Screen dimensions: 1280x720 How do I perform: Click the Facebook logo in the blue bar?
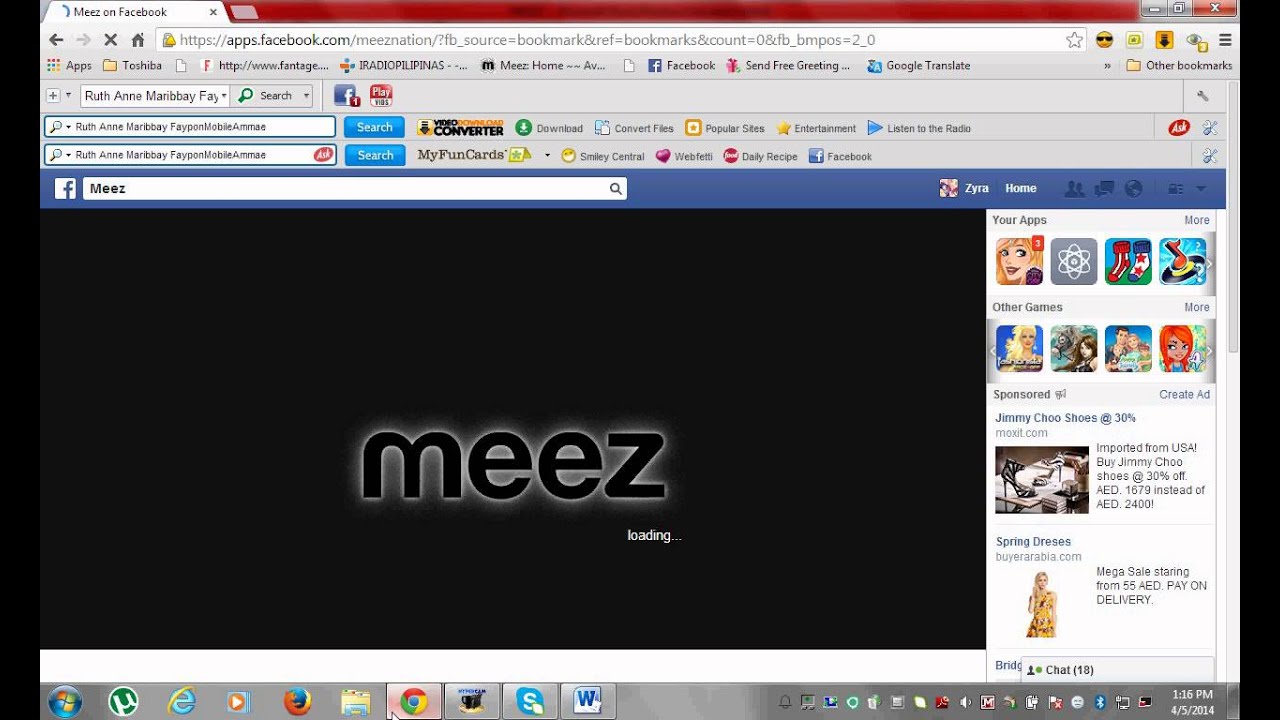tap(65, 188)
